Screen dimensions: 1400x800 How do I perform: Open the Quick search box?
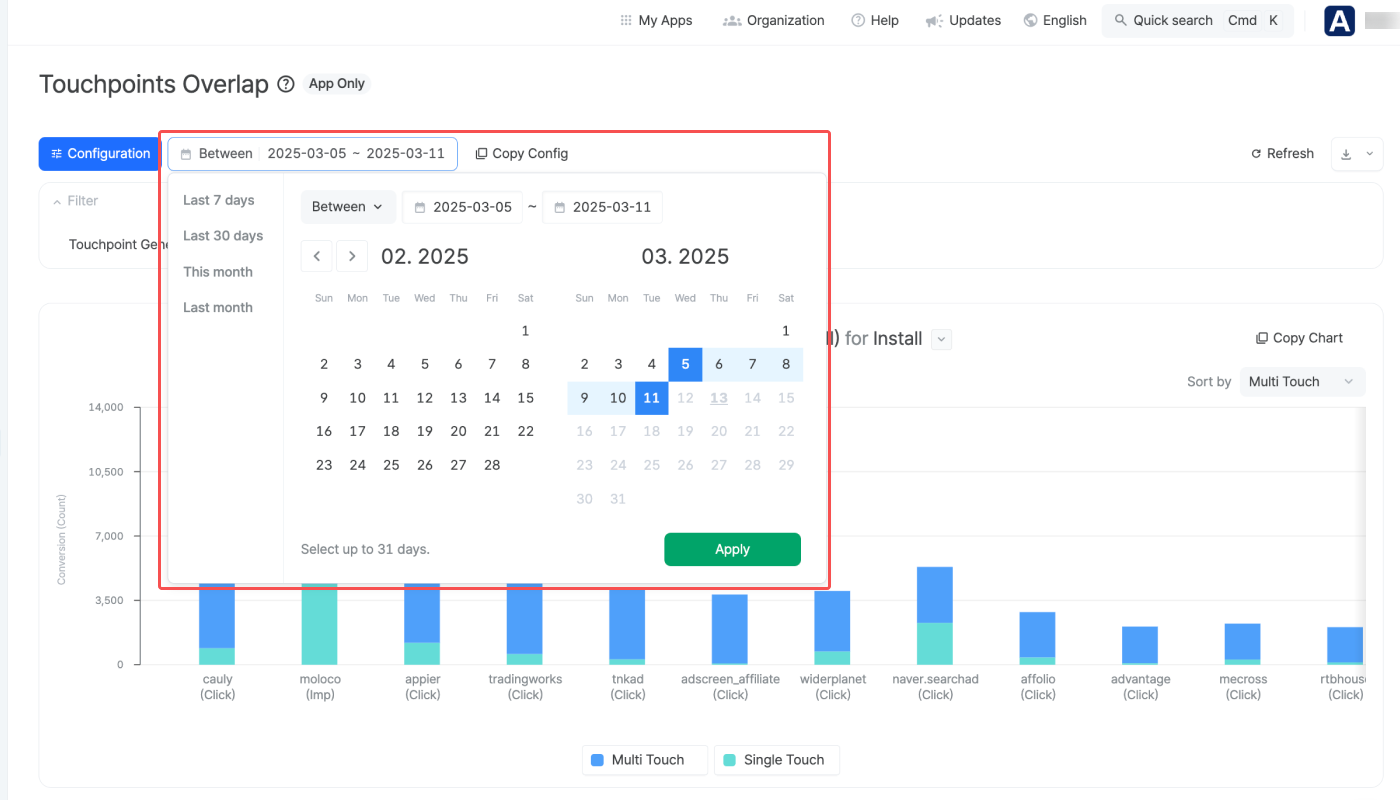(1197, 20)
